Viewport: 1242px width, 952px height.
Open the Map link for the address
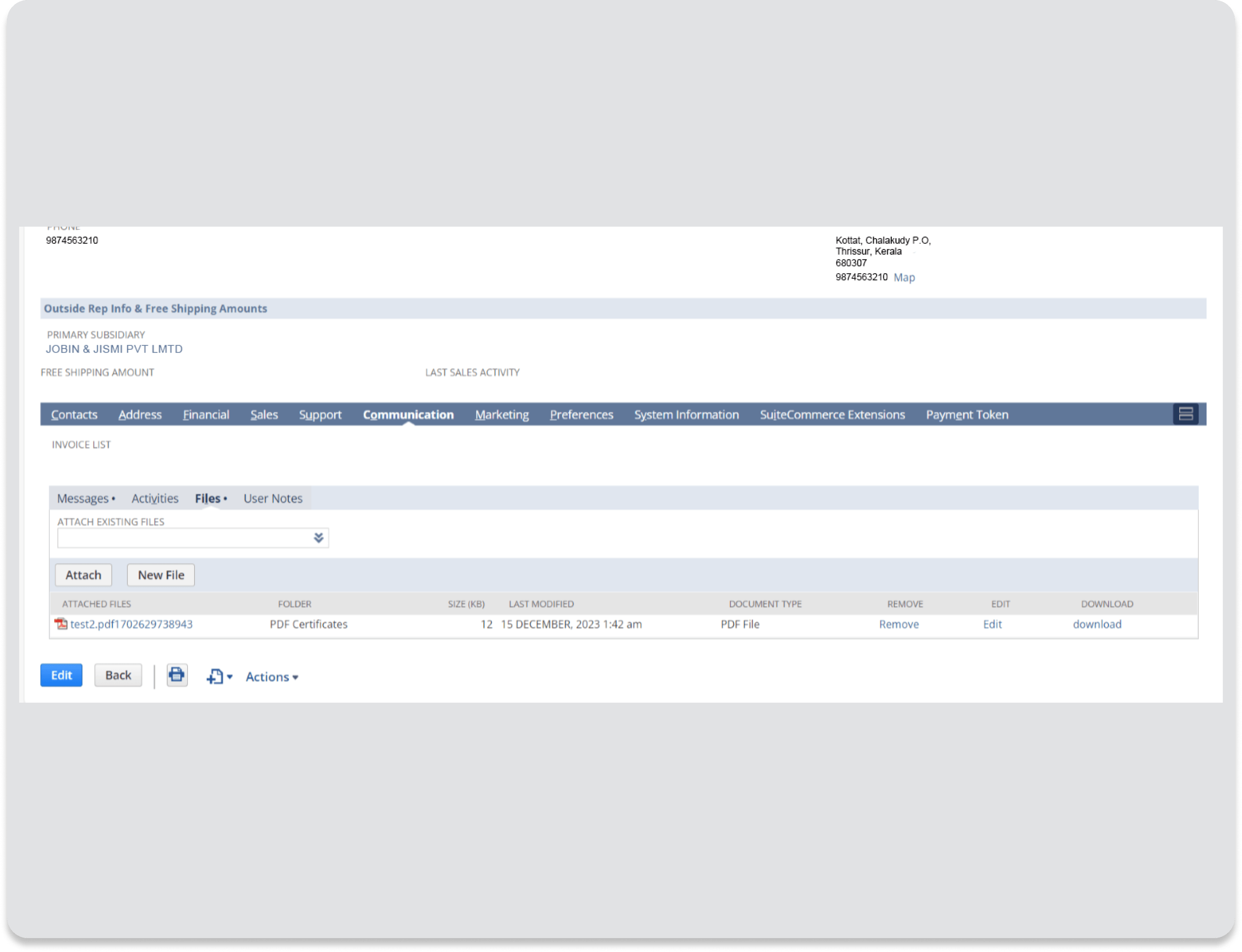tap(904, 277)
